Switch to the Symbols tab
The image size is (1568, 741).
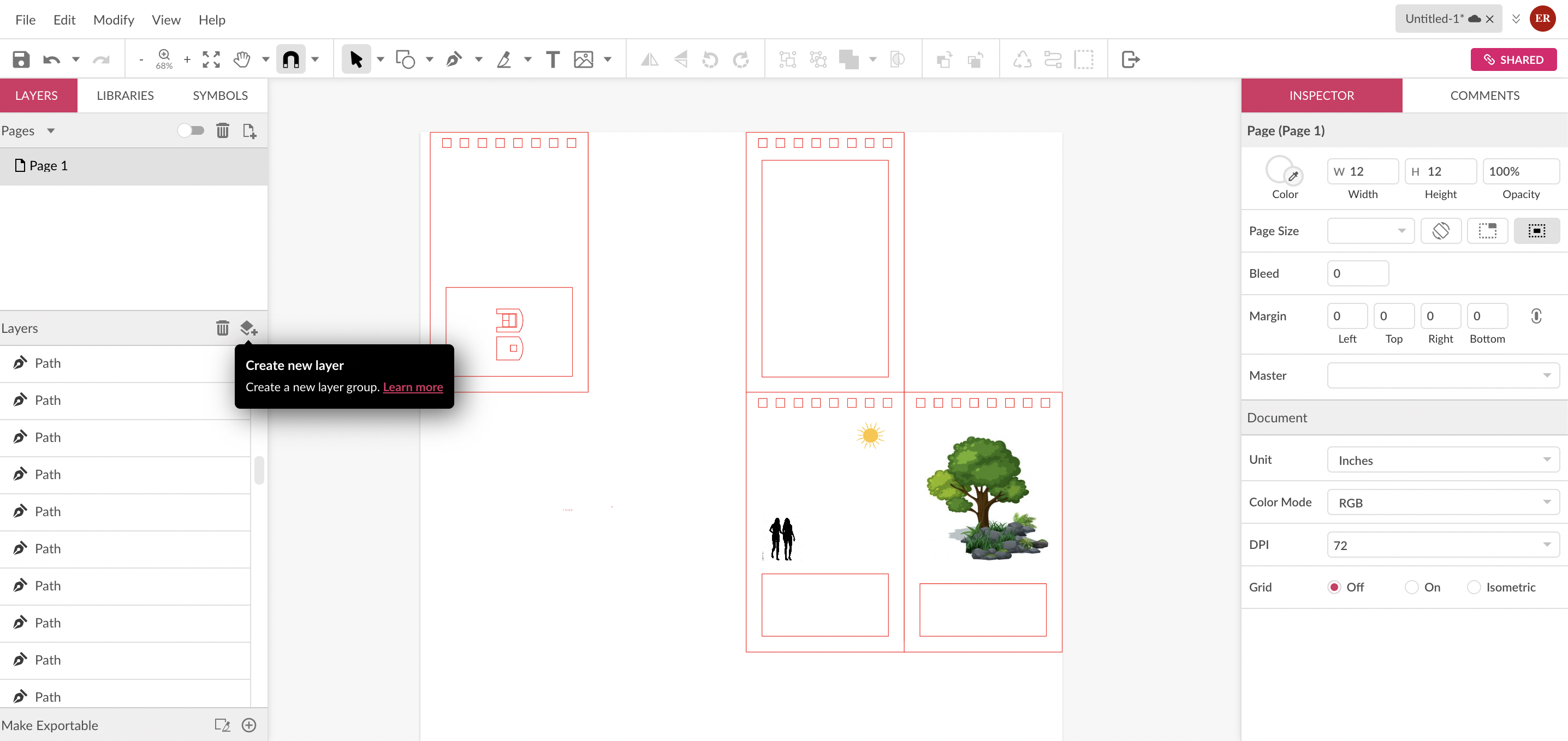219,95
